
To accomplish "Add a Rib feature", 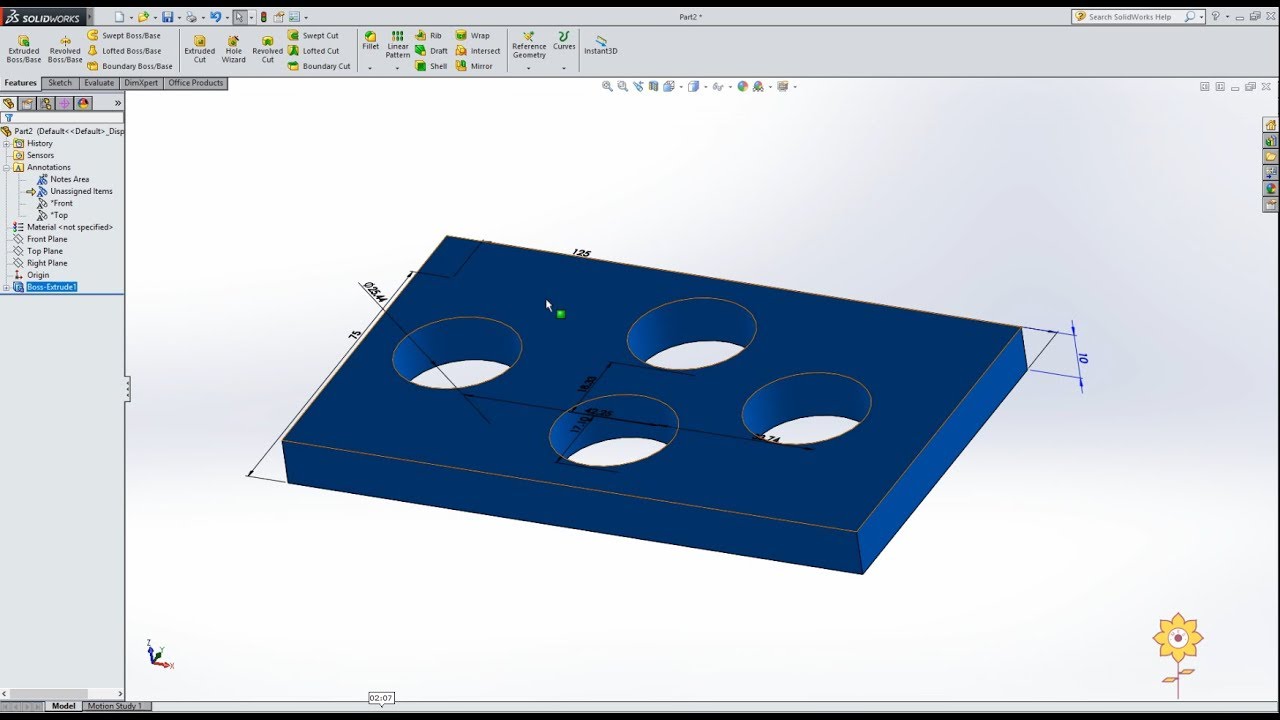I will point(428,35).
